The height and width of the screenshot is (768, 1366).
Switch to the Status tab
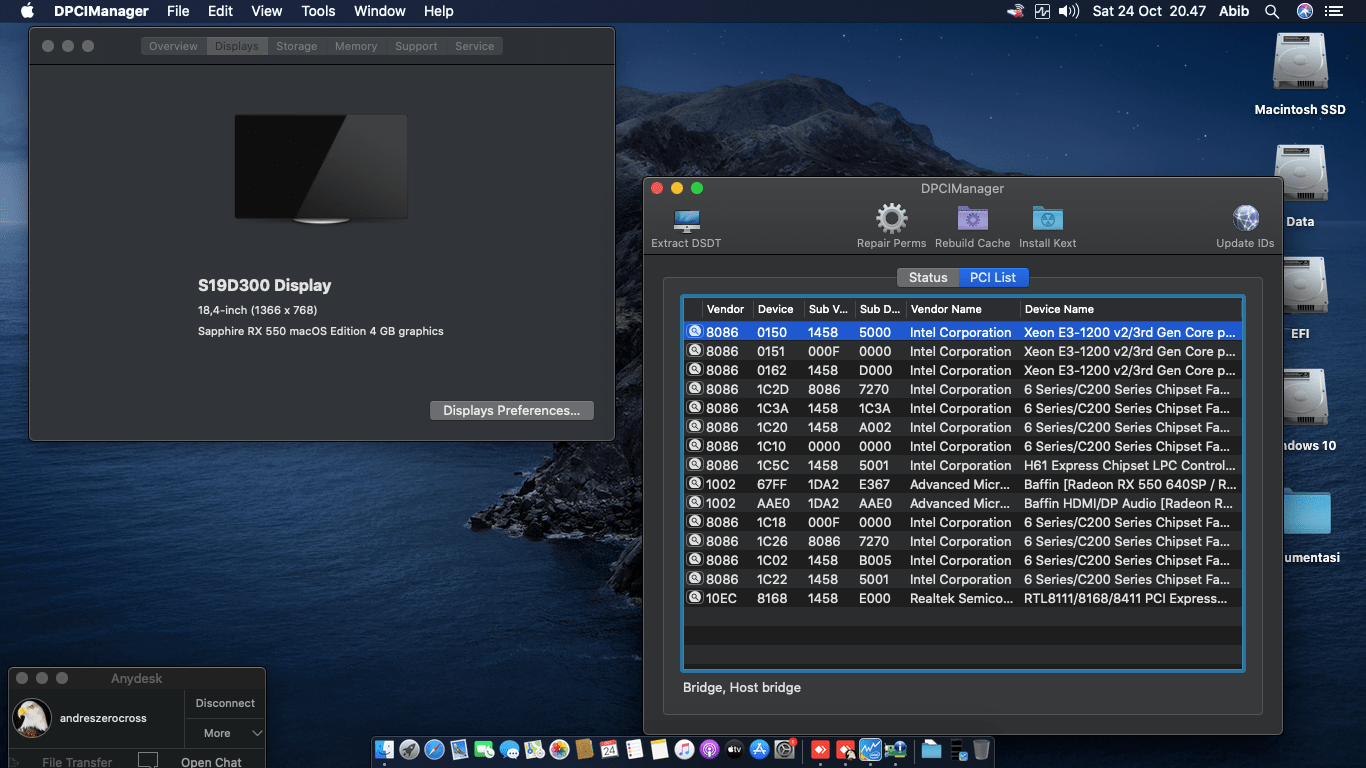tap(926, 277)
